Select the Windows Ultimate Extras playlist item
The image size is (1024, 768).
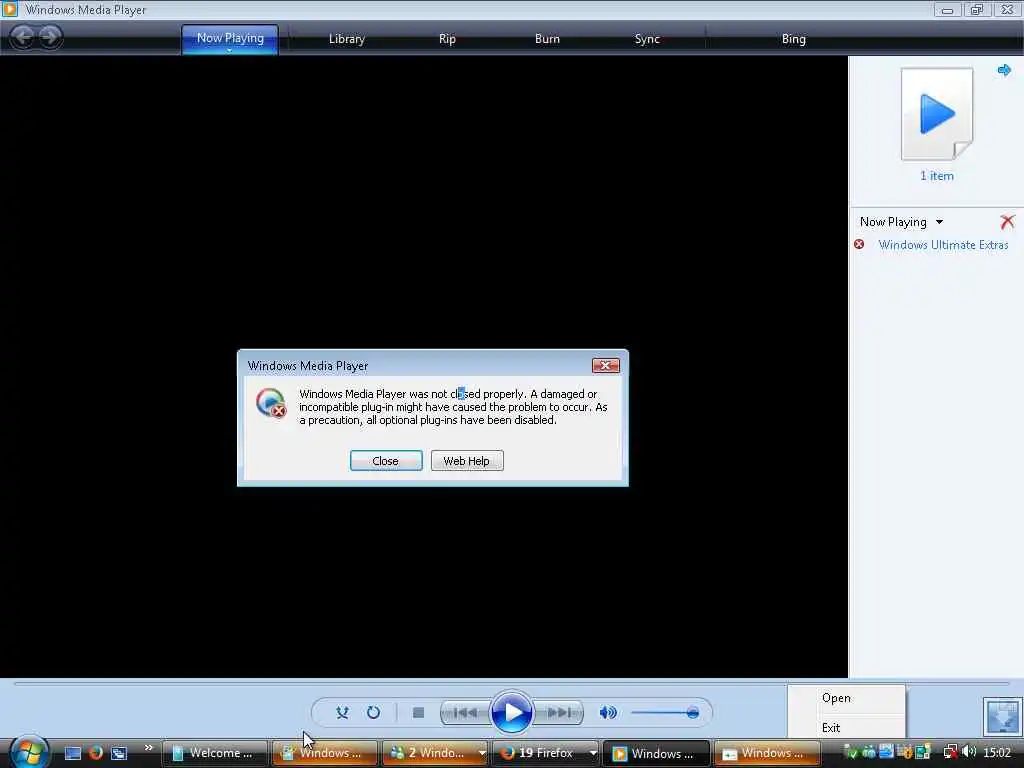(x=943, y=245)
